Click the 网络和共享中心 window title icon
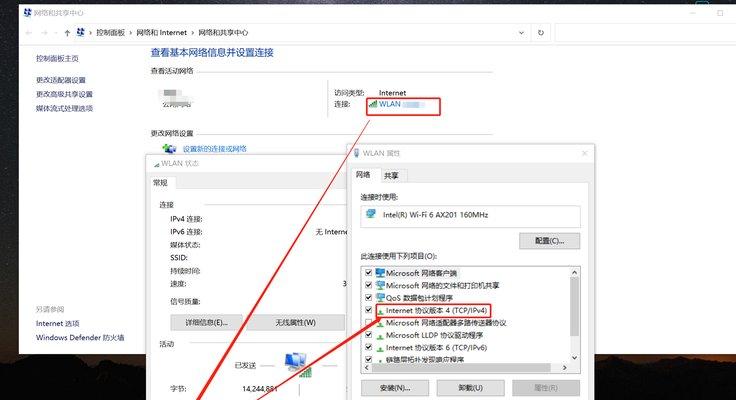 (x=27, y=13)
